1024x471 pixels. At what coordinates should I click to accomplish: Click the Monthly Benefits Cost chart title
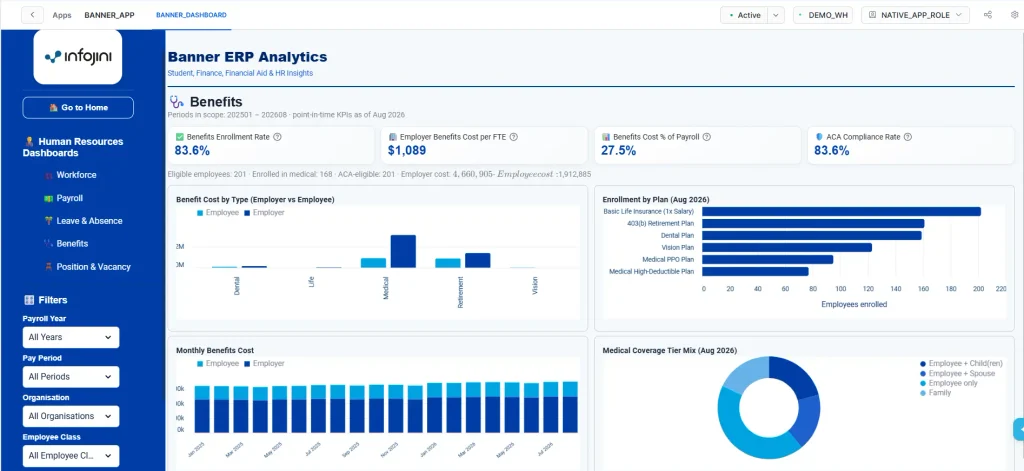pos(215,350)
